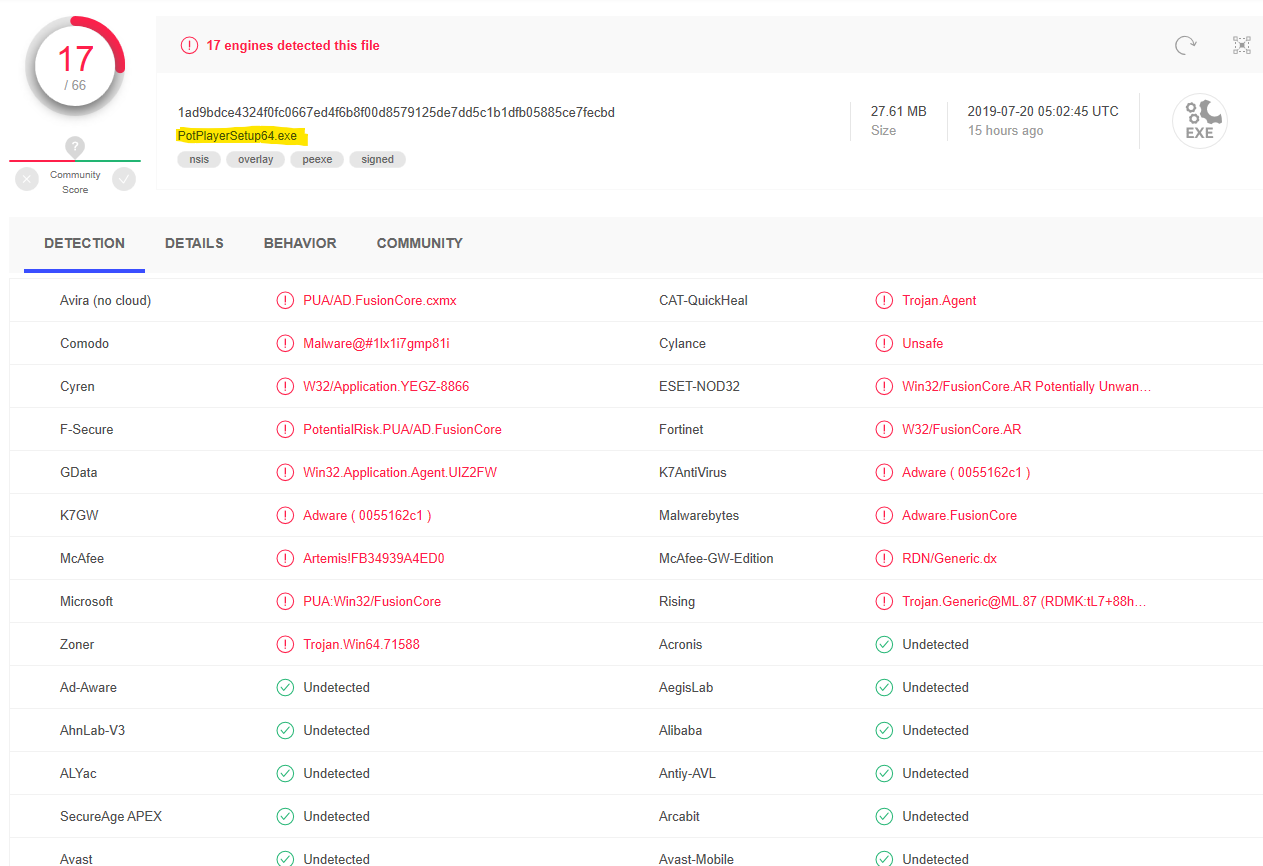Image resolution: width=1263 pixels, height=866 pixels.
Task: Click the Arcabit engine name
Action: (x=680, y=816)
